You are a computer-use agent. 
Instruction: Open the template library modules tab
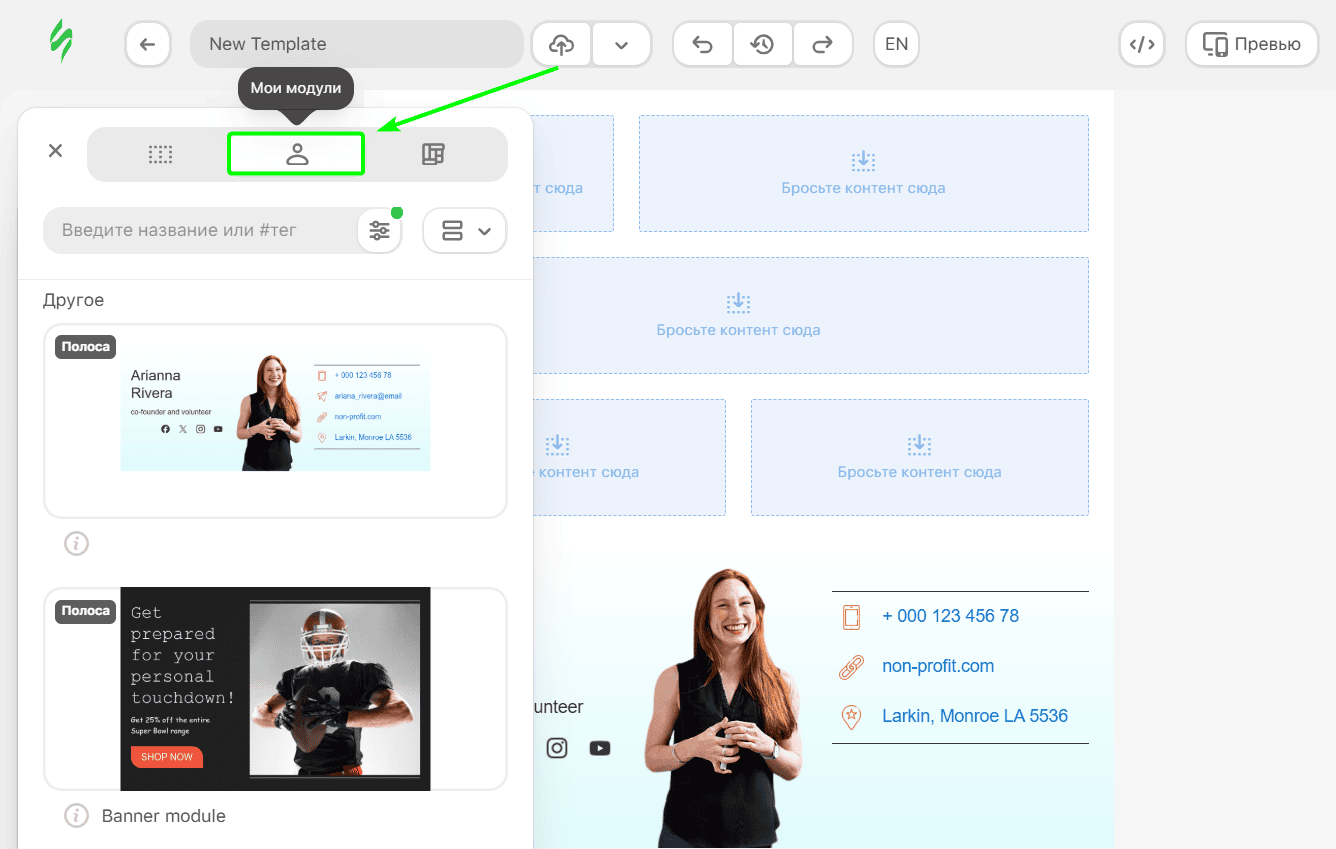(x=433, y=154)
